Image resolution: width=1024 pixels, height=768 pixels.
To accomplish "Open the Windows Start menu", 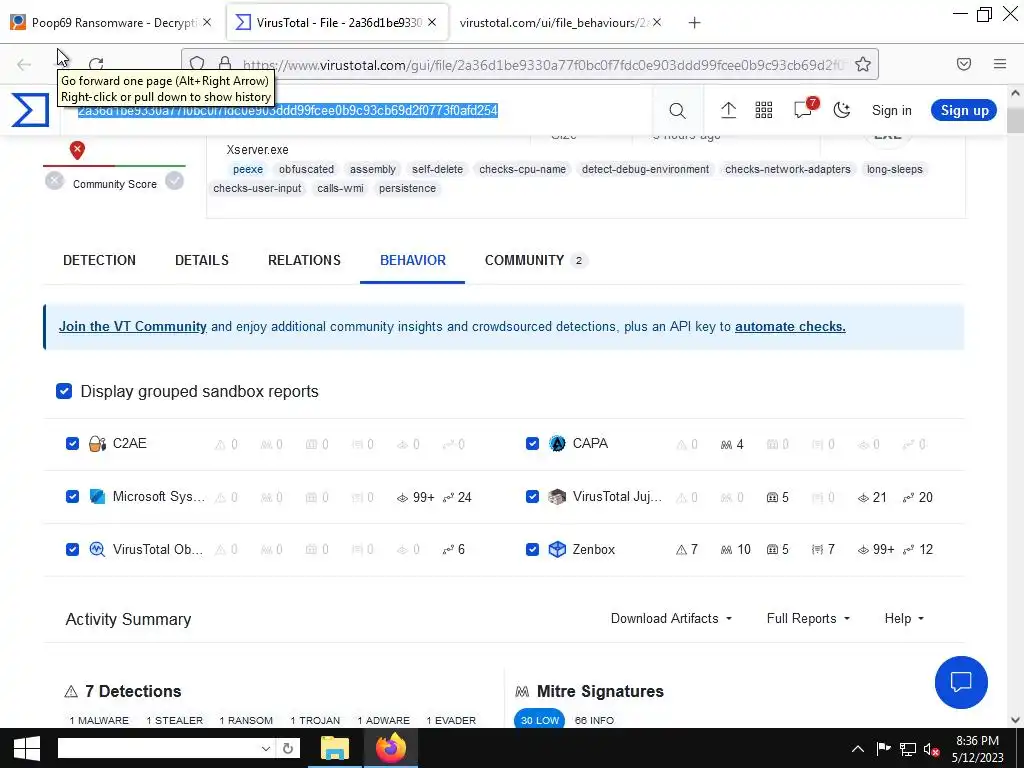I will click(x=26, y=748).
